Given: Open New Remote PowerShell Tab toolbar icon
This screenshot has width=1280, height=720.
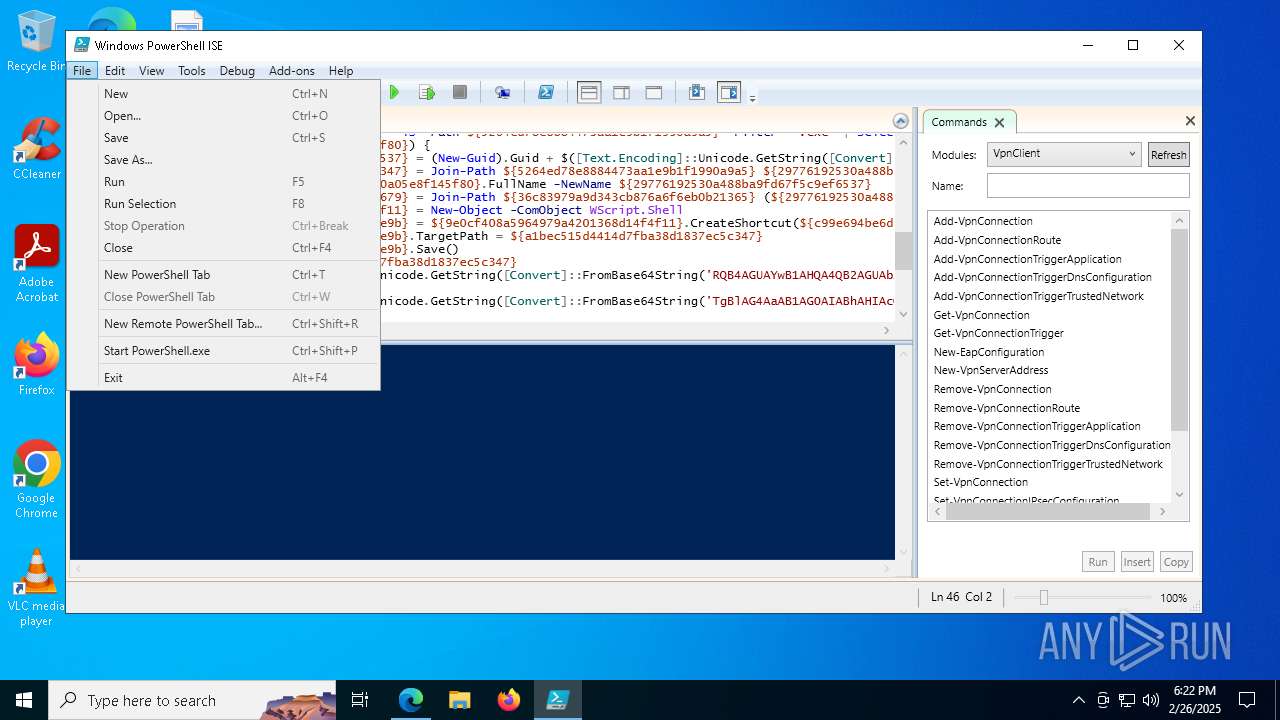Looking at the screenshot, I should pyautogui.click(x=503, y=93).
